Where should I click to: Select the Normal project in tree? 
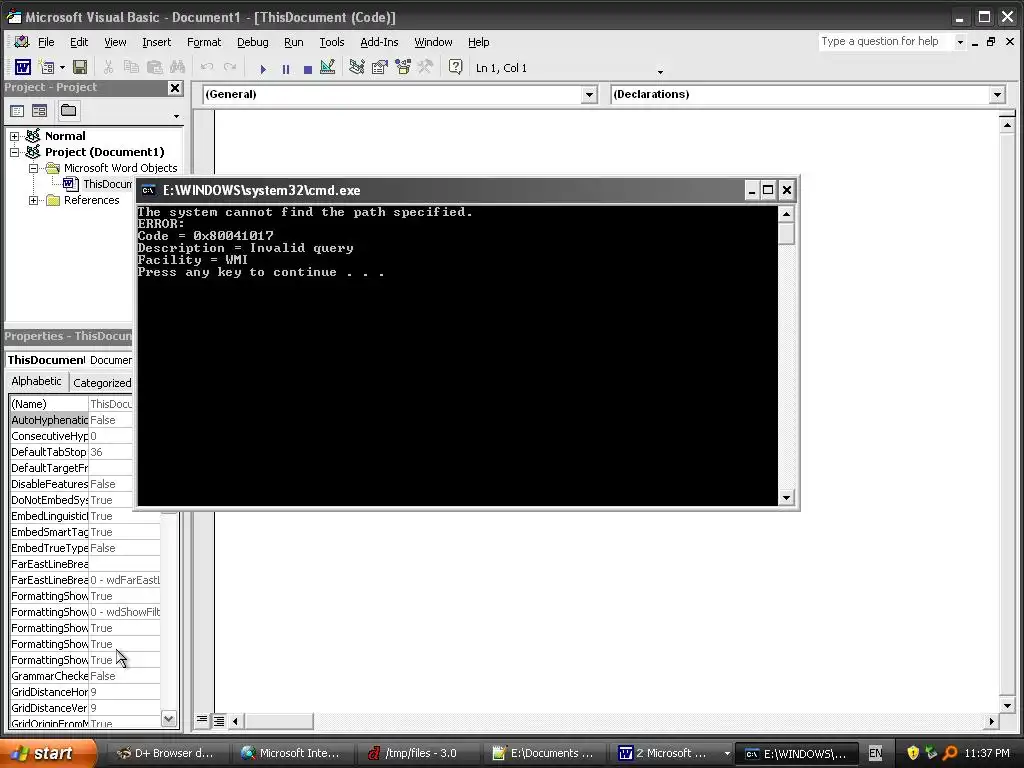click(65, 136)
